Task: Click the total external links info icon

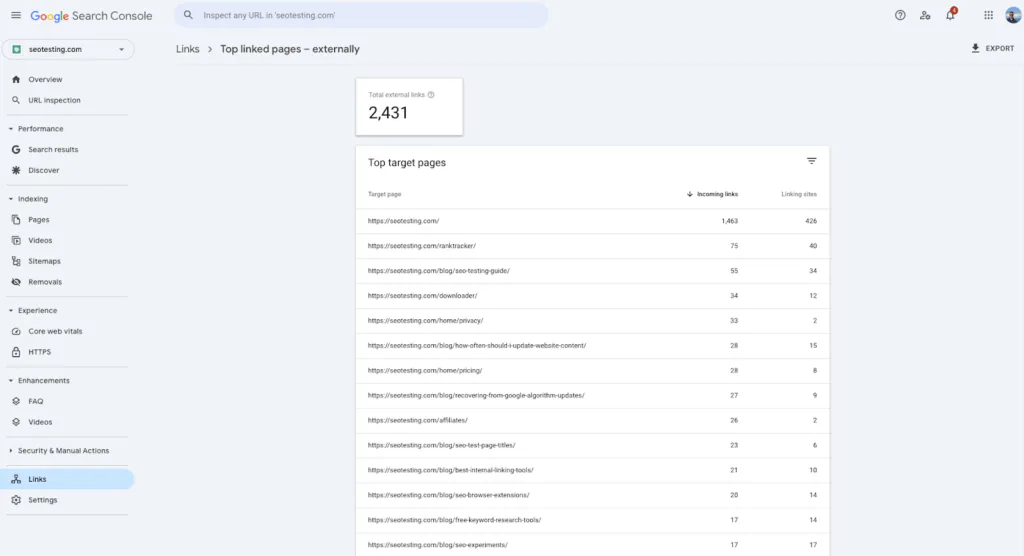Action: point(431,95)
